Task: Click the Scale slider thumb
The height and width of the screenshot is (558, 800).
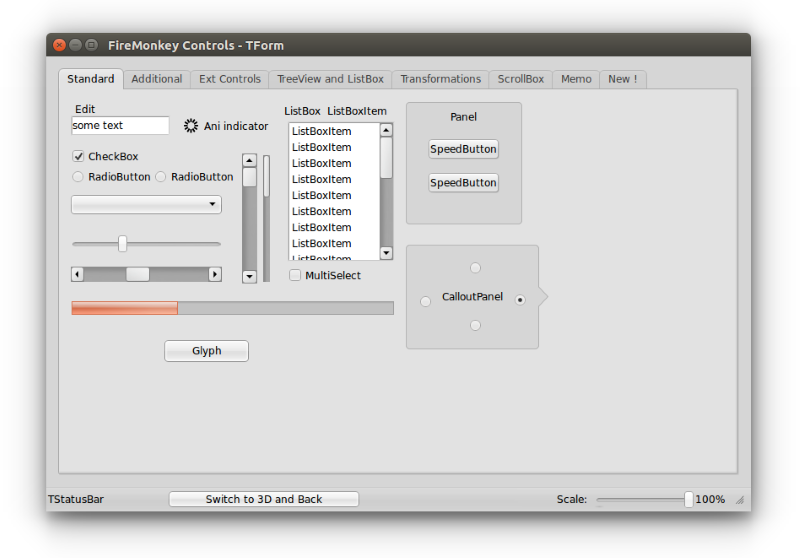Action: tap(689, 499)
